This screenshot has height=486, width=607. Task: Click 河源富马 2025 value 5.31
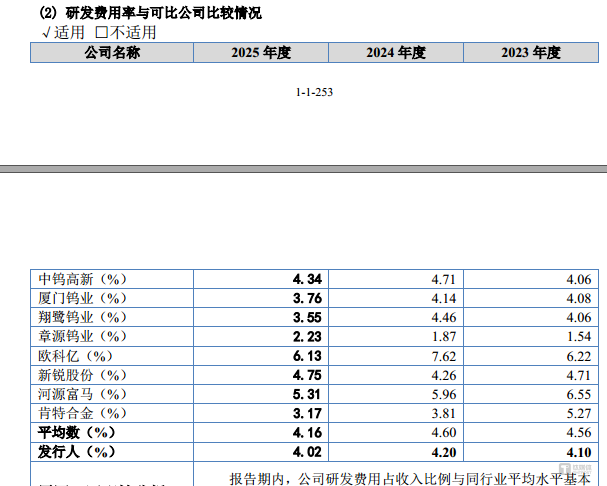click(x=307, y=394)
